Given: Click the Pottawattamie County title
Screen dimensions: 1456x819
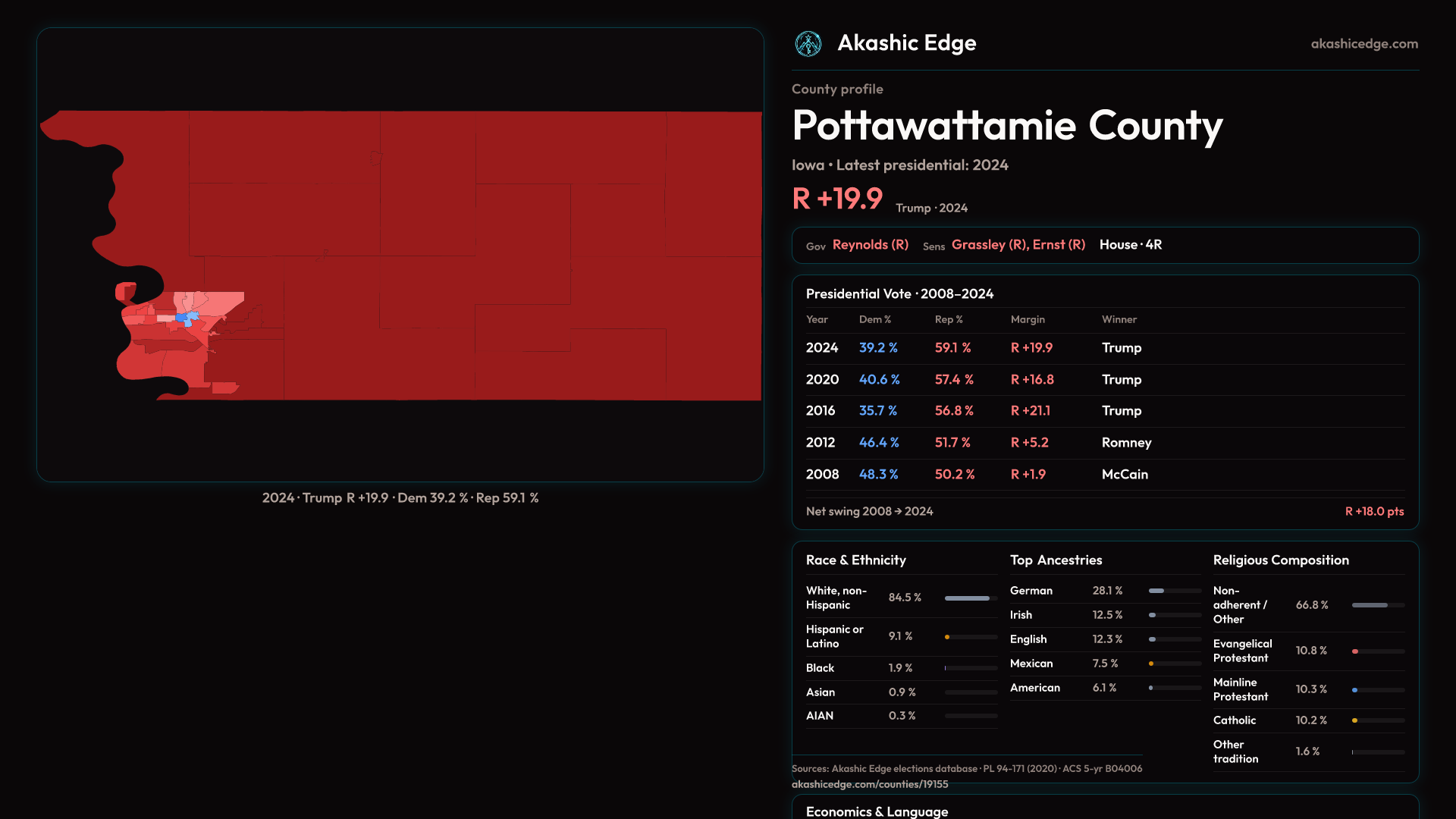Looking at the screenshot, I should [x=1006, y=126].
